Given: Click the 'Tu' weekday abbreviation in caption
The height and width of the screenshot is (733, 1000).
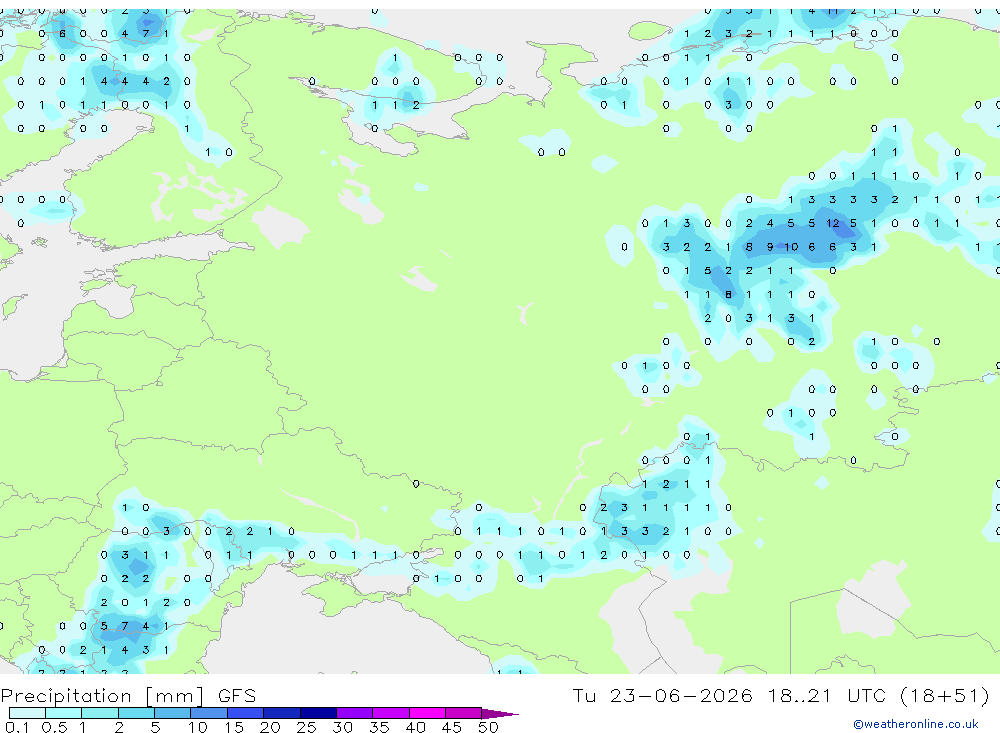Looking at the screenshot, I should (x=584, y=695).
